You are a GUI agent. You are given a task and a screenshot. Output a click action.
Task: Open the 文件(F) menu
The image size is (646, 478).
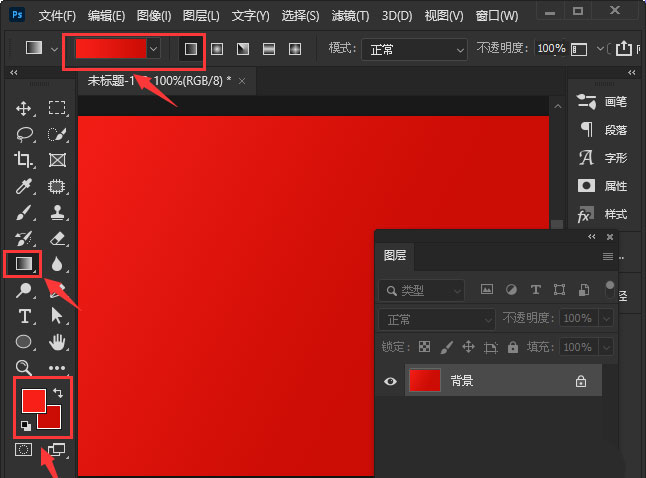click(x=57, y=16)
